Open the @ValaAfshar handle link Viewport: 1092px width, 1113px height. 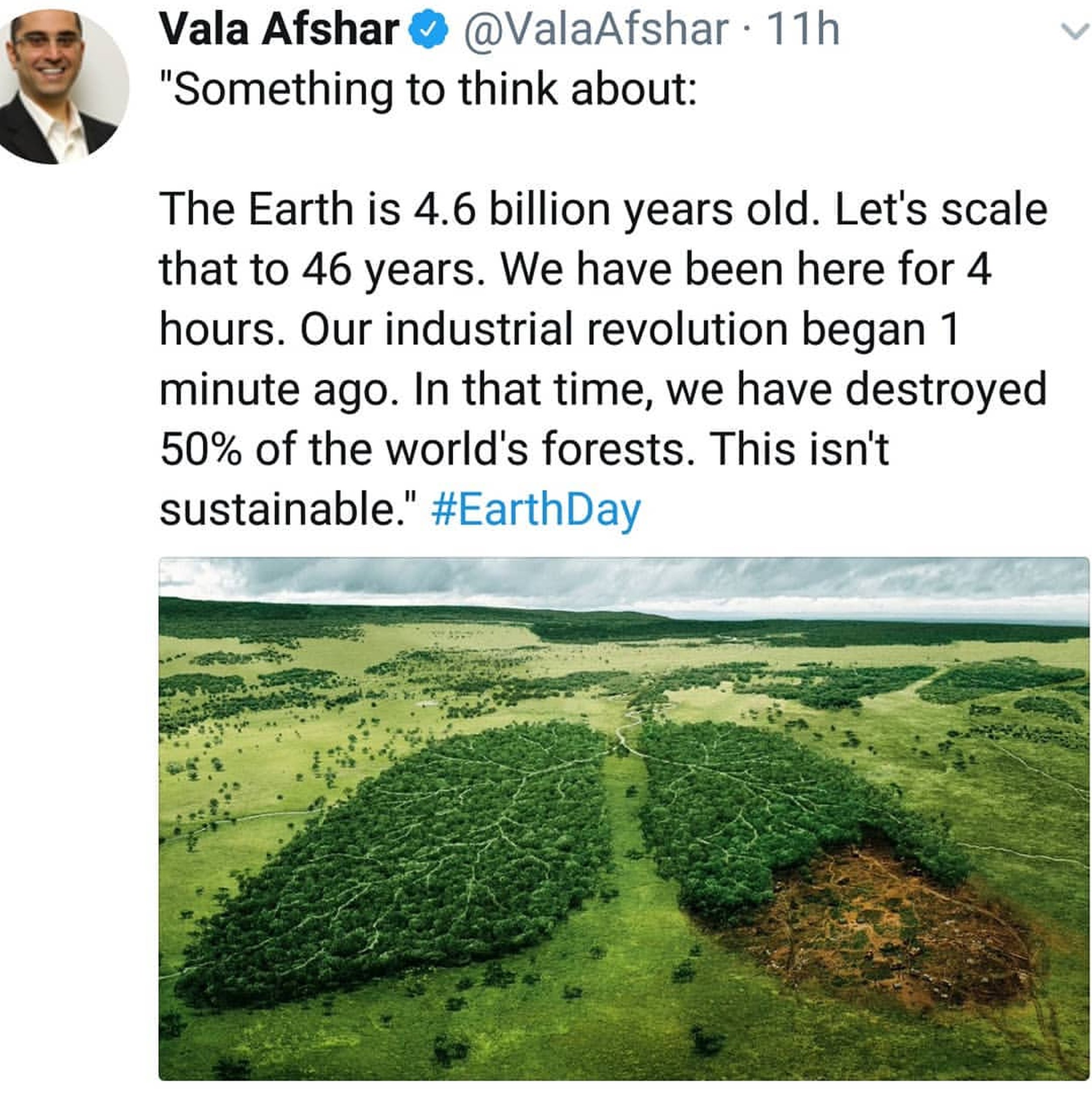[x=595, y=30]
